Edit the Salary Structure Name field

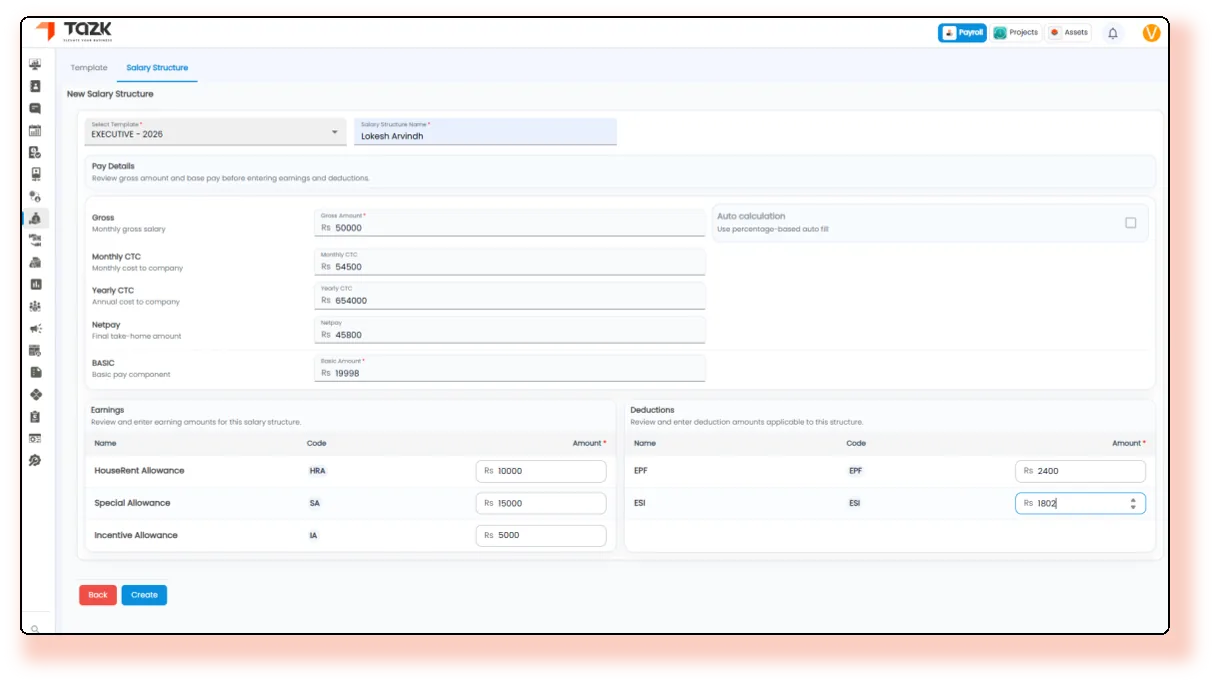(485, 131)
